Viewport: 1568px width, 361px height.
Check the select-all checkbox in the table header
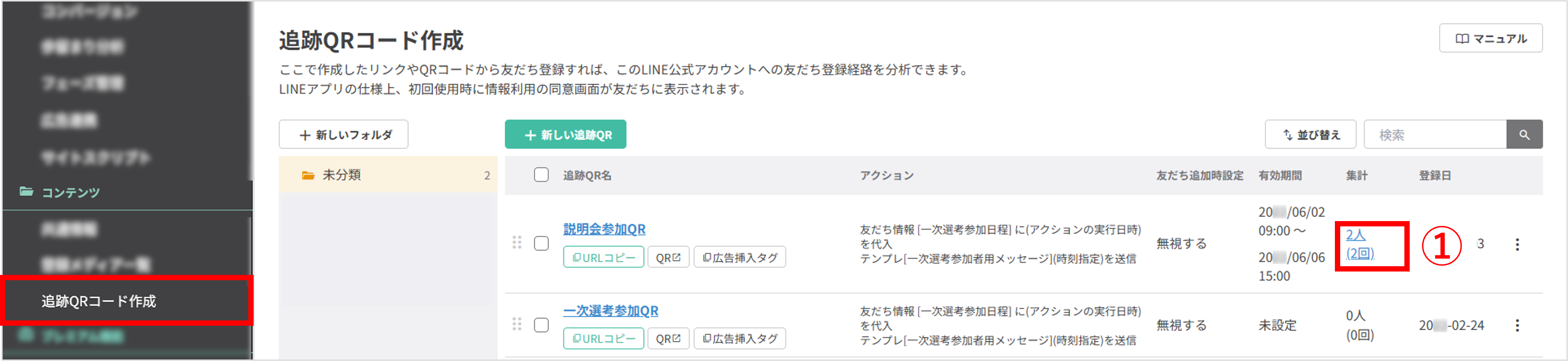[541, 174]
